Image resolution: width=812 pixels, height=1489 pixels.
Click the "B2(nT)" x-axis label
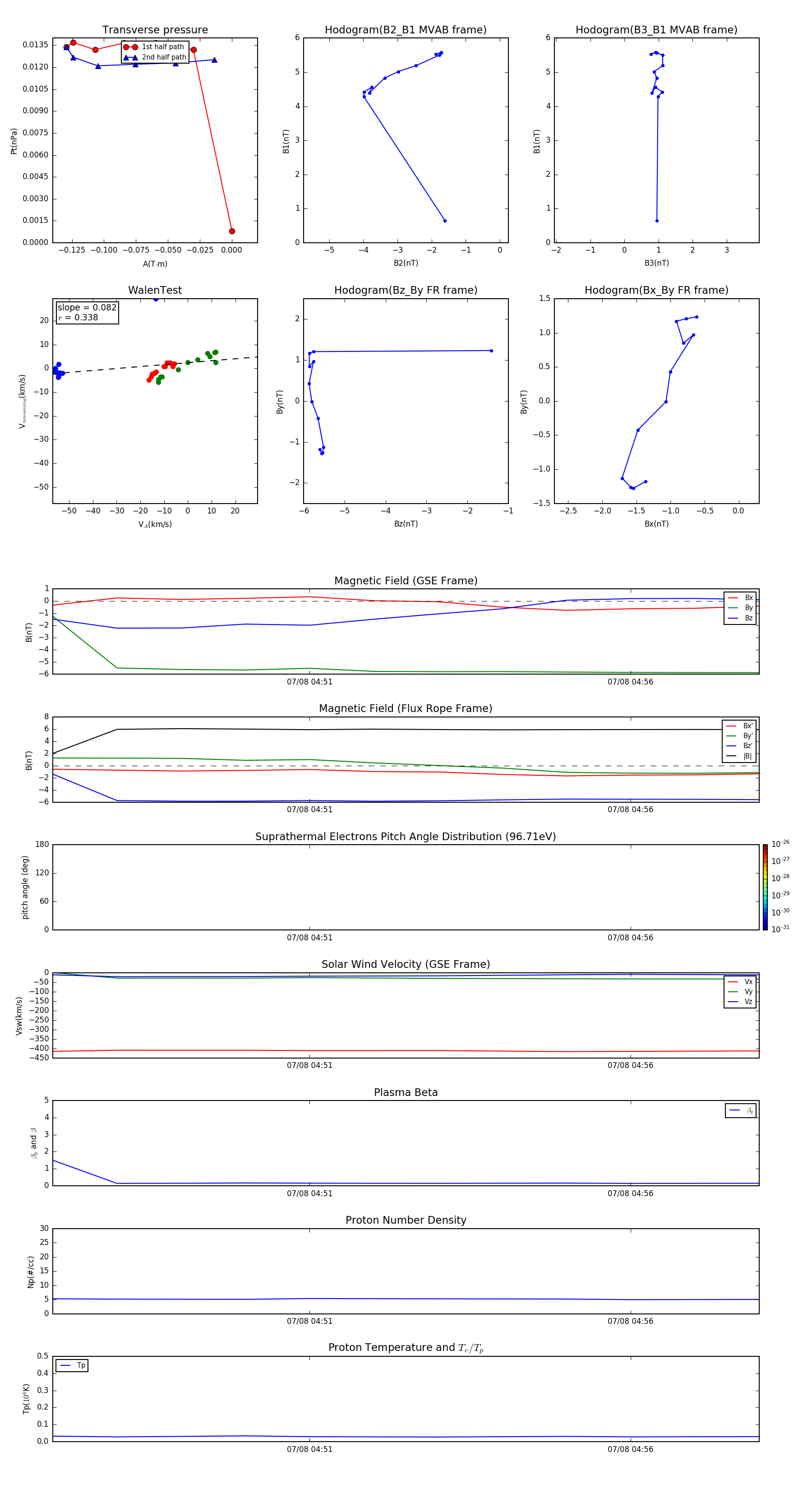406,263
